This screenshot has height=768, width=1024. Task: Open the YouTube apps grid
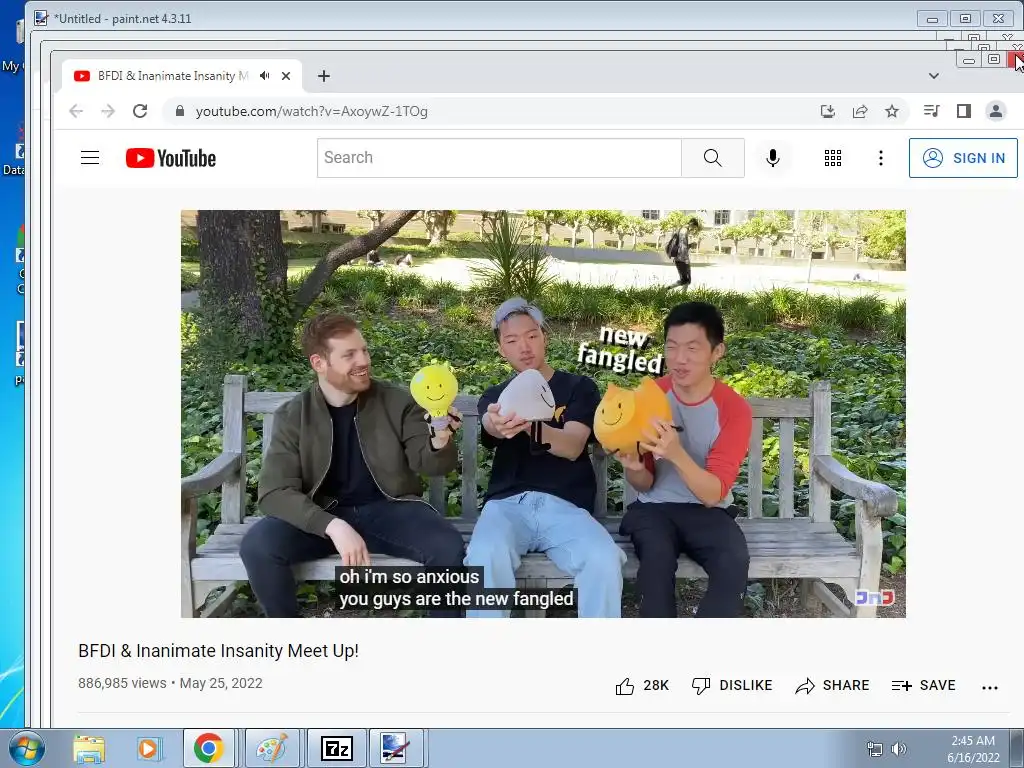pyautogui.click(x=833, y=157)
